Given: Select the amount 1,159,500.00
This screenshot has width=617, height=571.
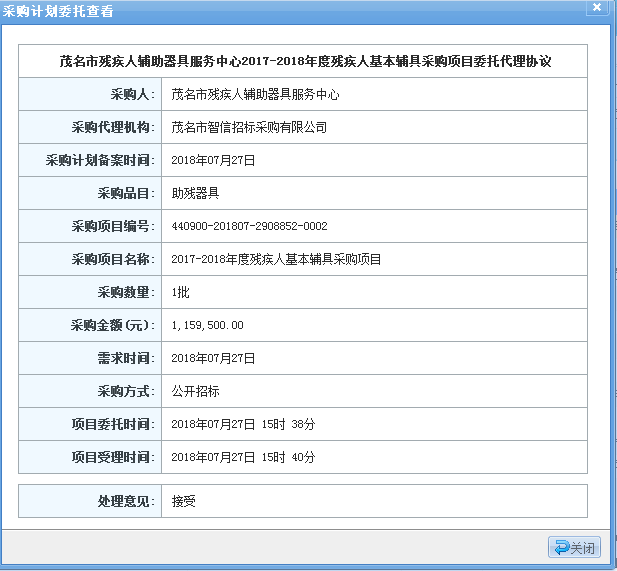Looking at the screenshot, I should point(207,325).
